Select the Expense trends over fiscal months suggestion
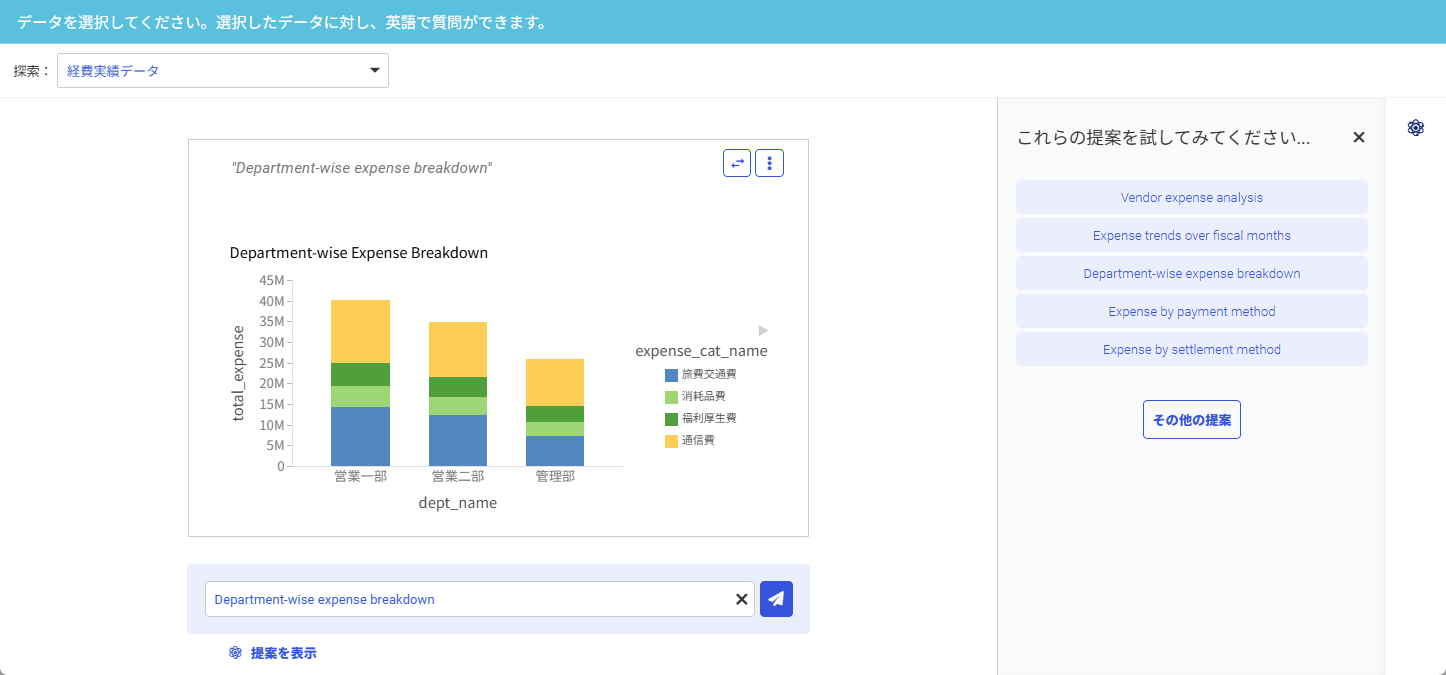 point(1192,235)
